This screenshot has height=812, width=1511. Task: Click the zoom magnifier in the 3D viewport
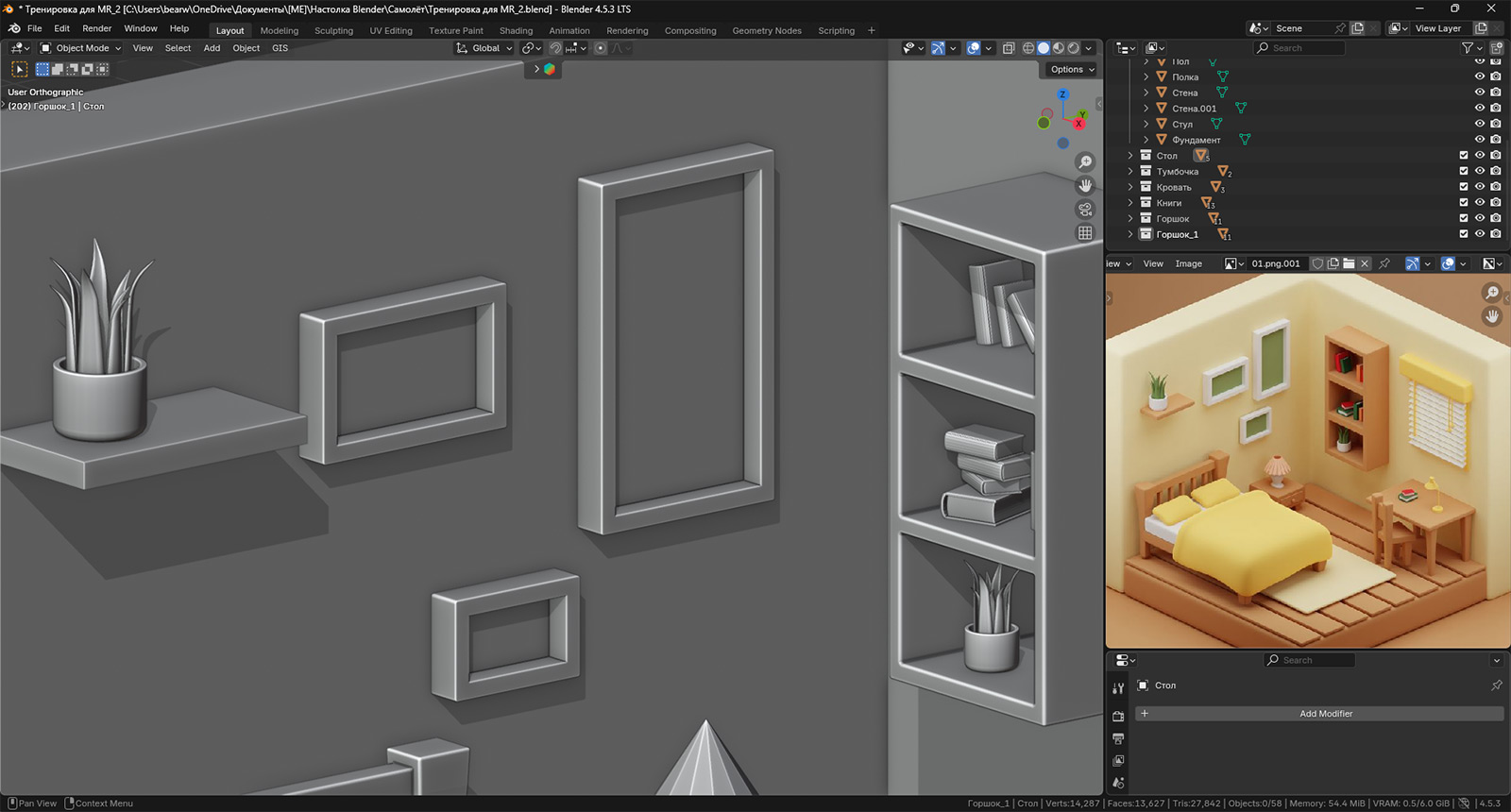(1085, 162)
